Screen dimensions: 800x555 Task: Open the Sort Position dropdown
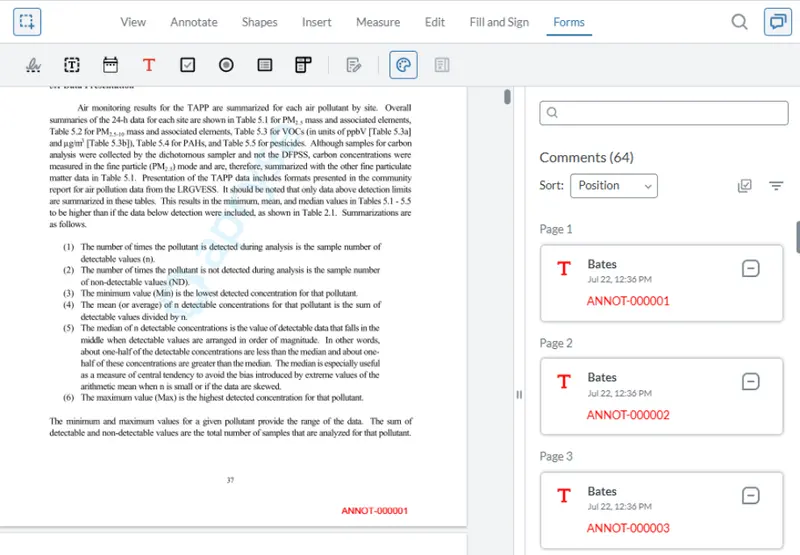tap(614, 186)
